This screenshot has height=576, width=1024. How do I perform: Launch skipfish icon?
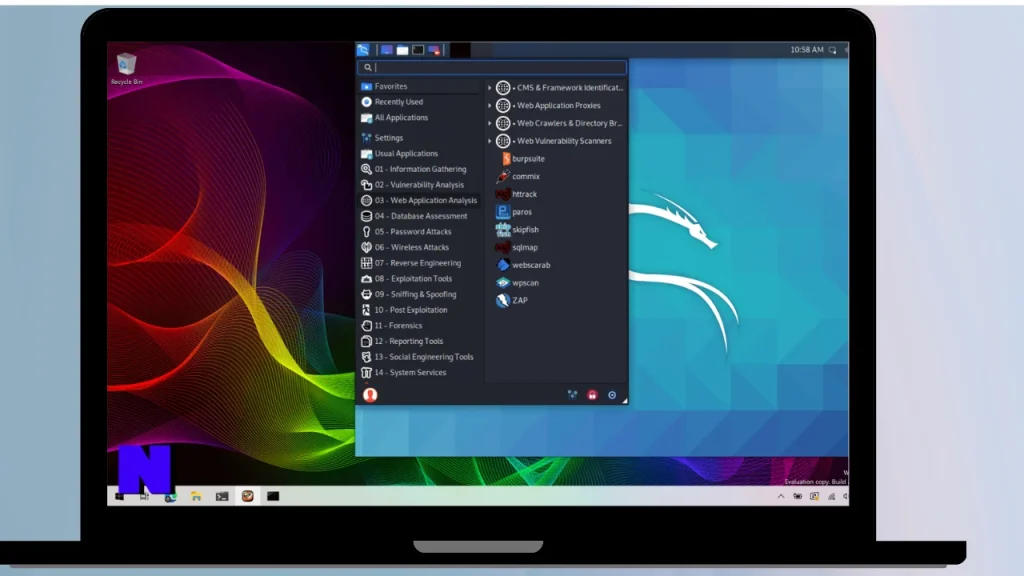[x=503, y=229]
